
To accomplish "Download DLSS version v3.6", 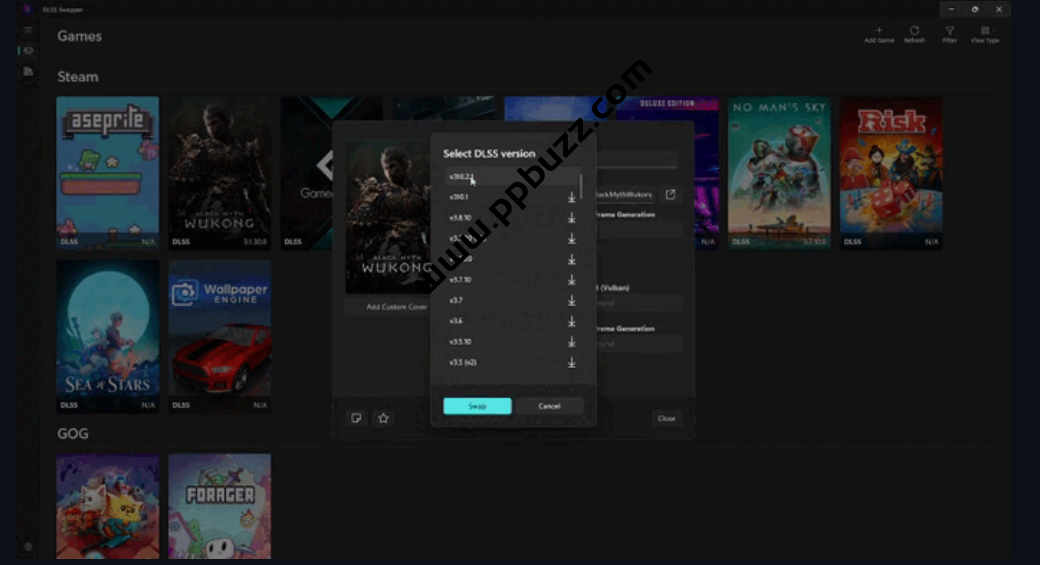I will click(571, 322).
